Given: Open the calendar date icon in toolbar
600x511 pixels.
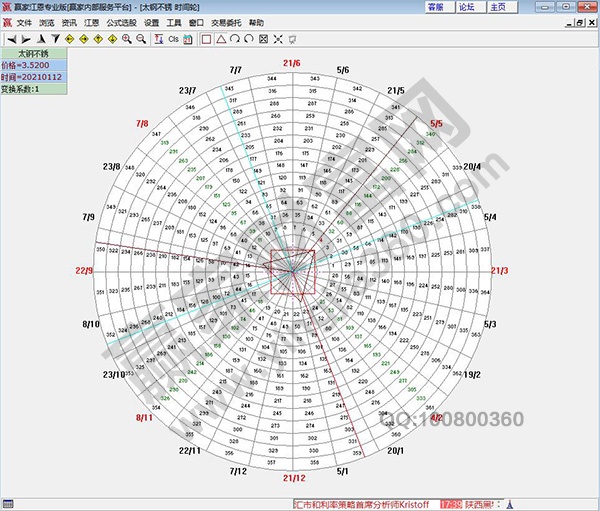Looking at the screenshot, I should [x=187, y=39].
